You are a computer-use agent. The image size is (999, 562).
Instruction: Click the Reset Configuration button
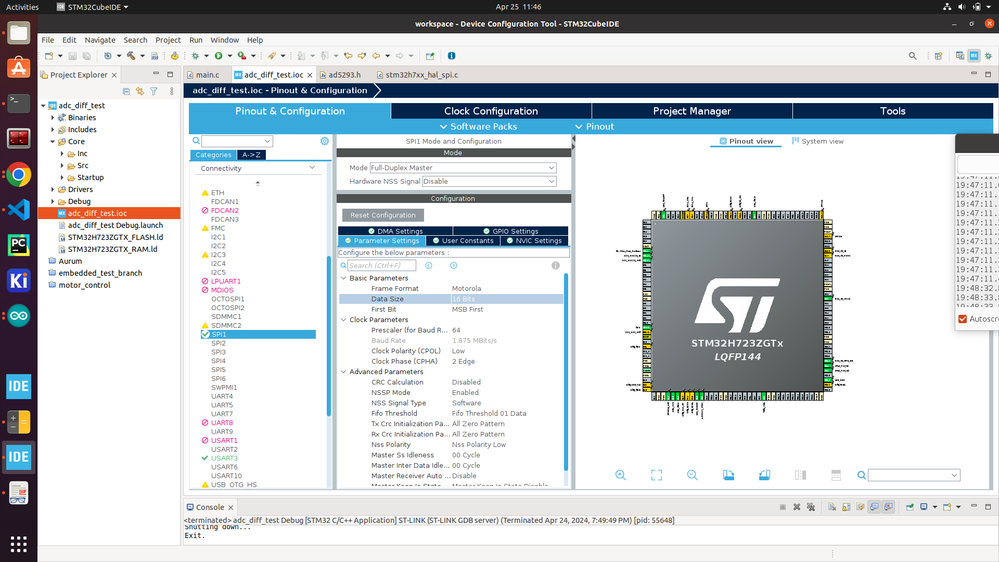[x=382, y=215]
